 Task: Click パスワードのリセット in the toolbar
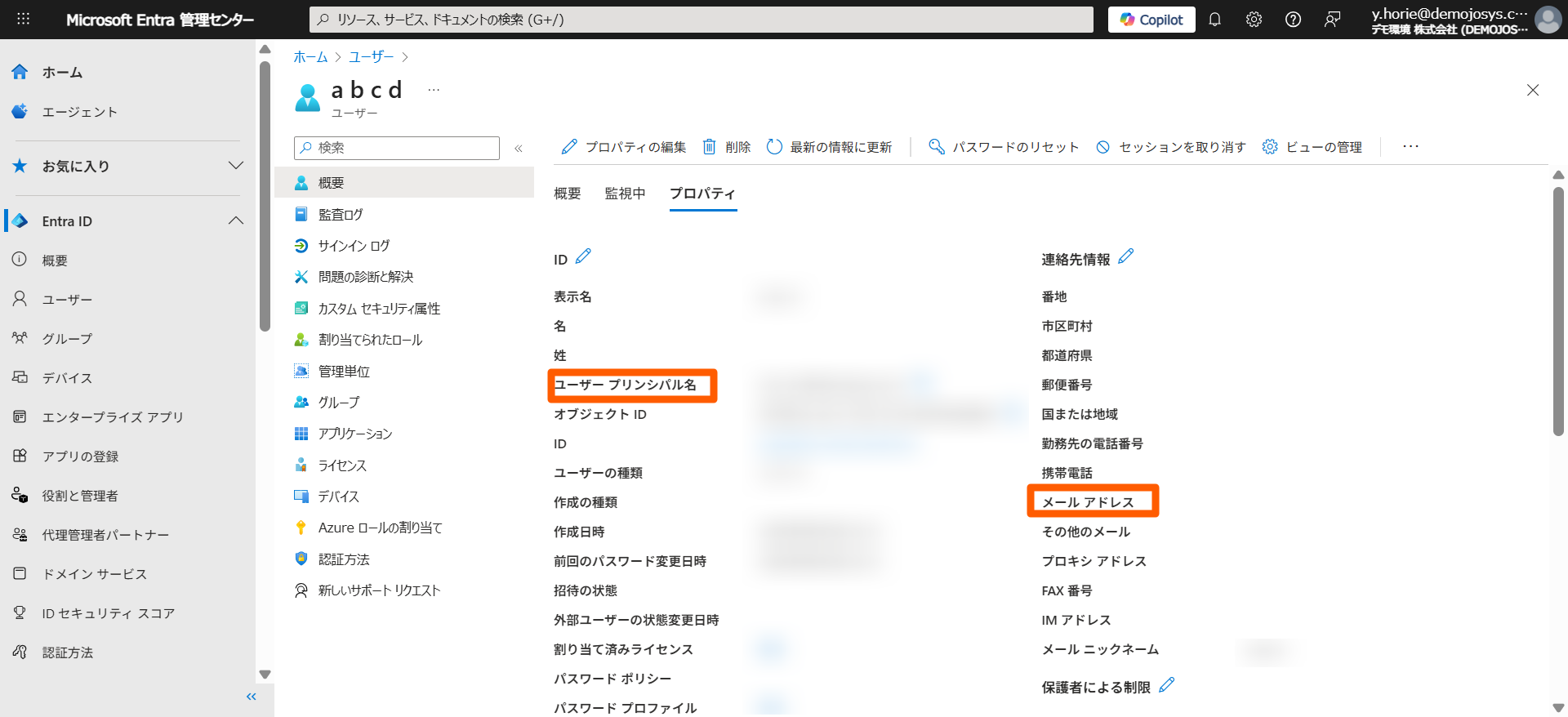[1004, 147]
